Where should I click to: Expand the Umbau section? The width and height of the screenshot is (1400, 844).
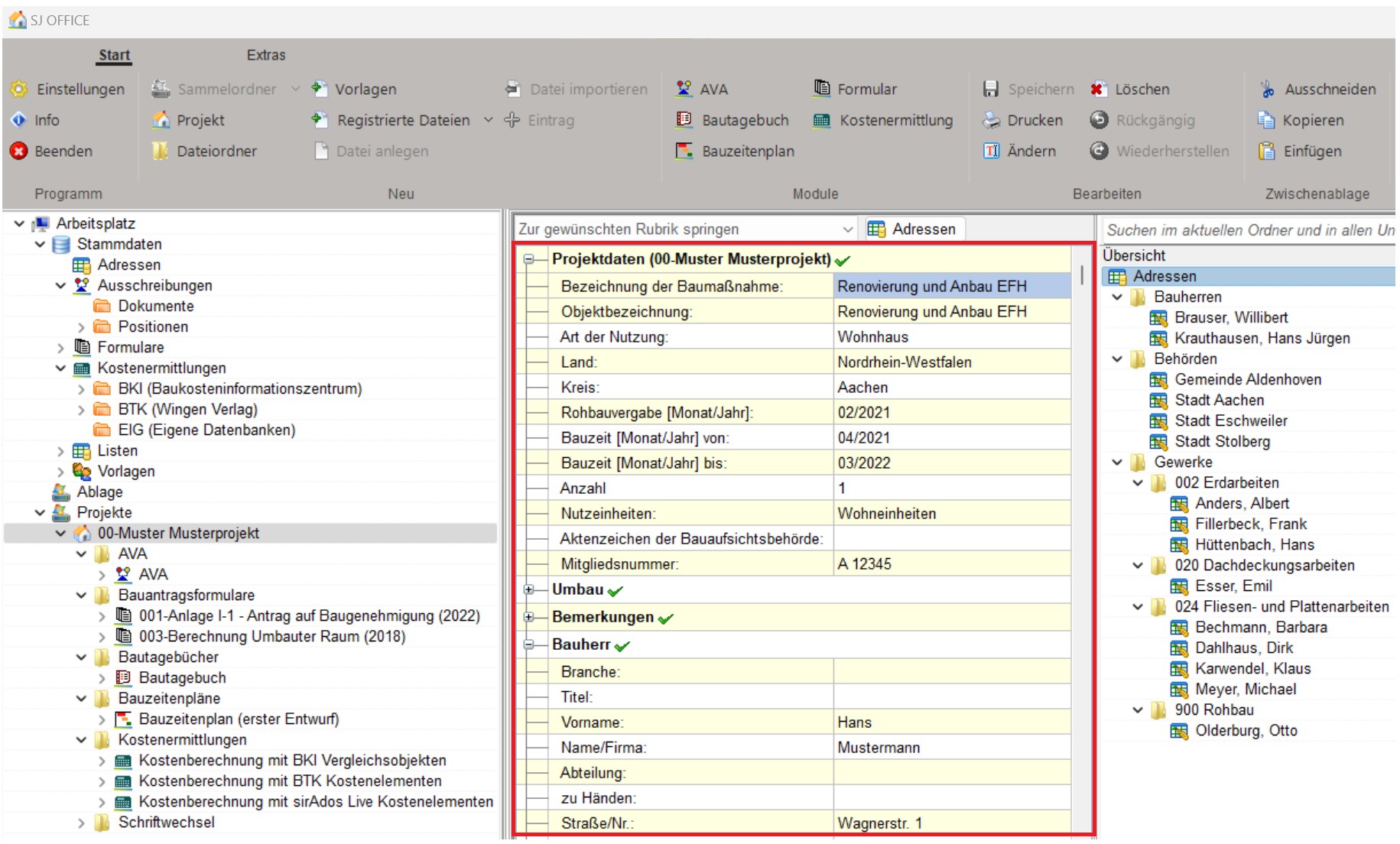coord(528,590)
